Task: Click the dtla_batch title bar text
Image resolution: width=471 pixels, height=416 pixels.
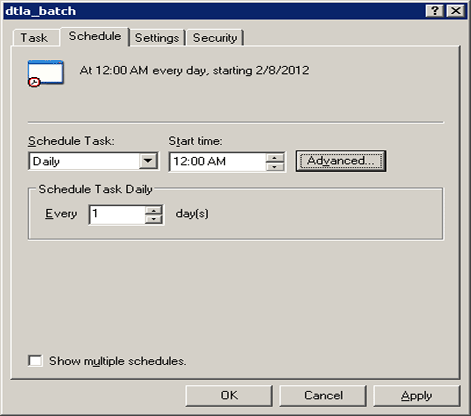Action: click(41, 11)
